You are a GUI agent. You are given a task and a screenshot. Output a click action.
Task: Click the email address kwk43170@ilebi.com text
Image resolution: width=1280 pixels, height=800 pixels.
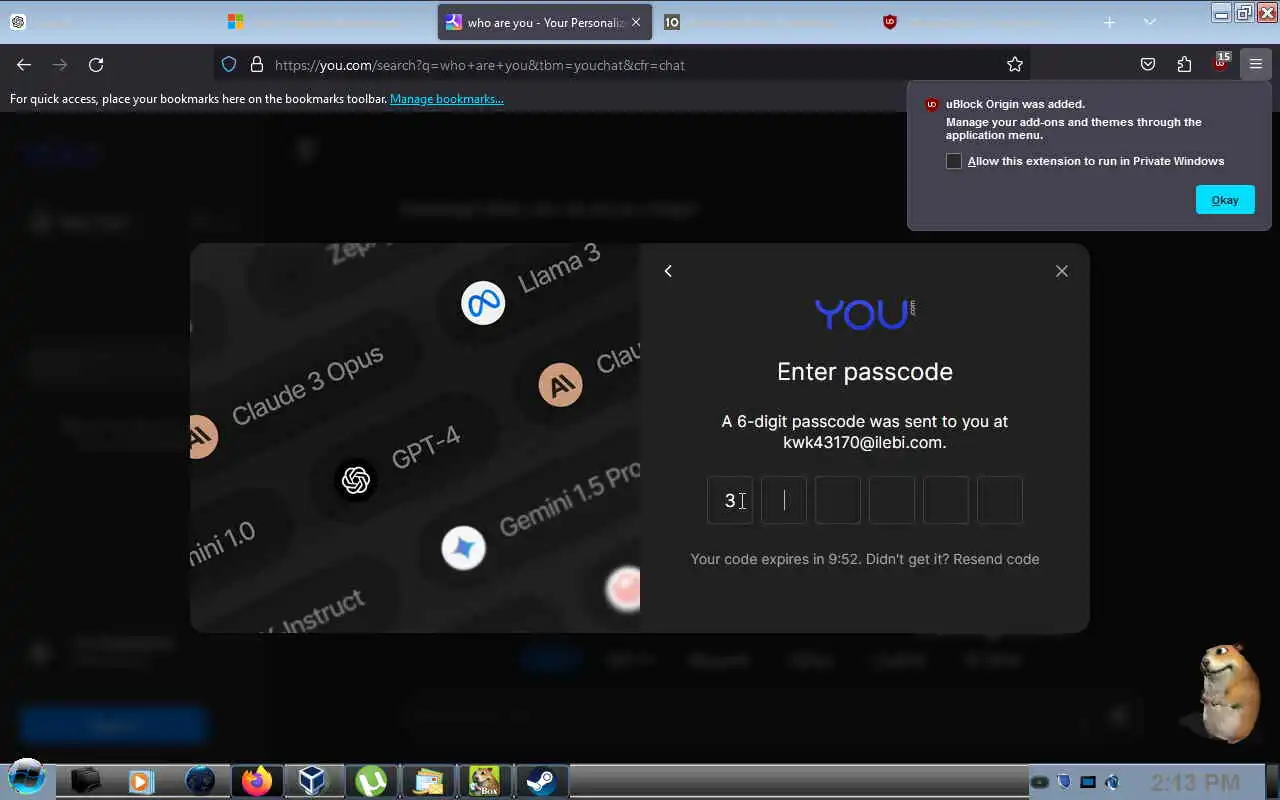click(865, 442)
